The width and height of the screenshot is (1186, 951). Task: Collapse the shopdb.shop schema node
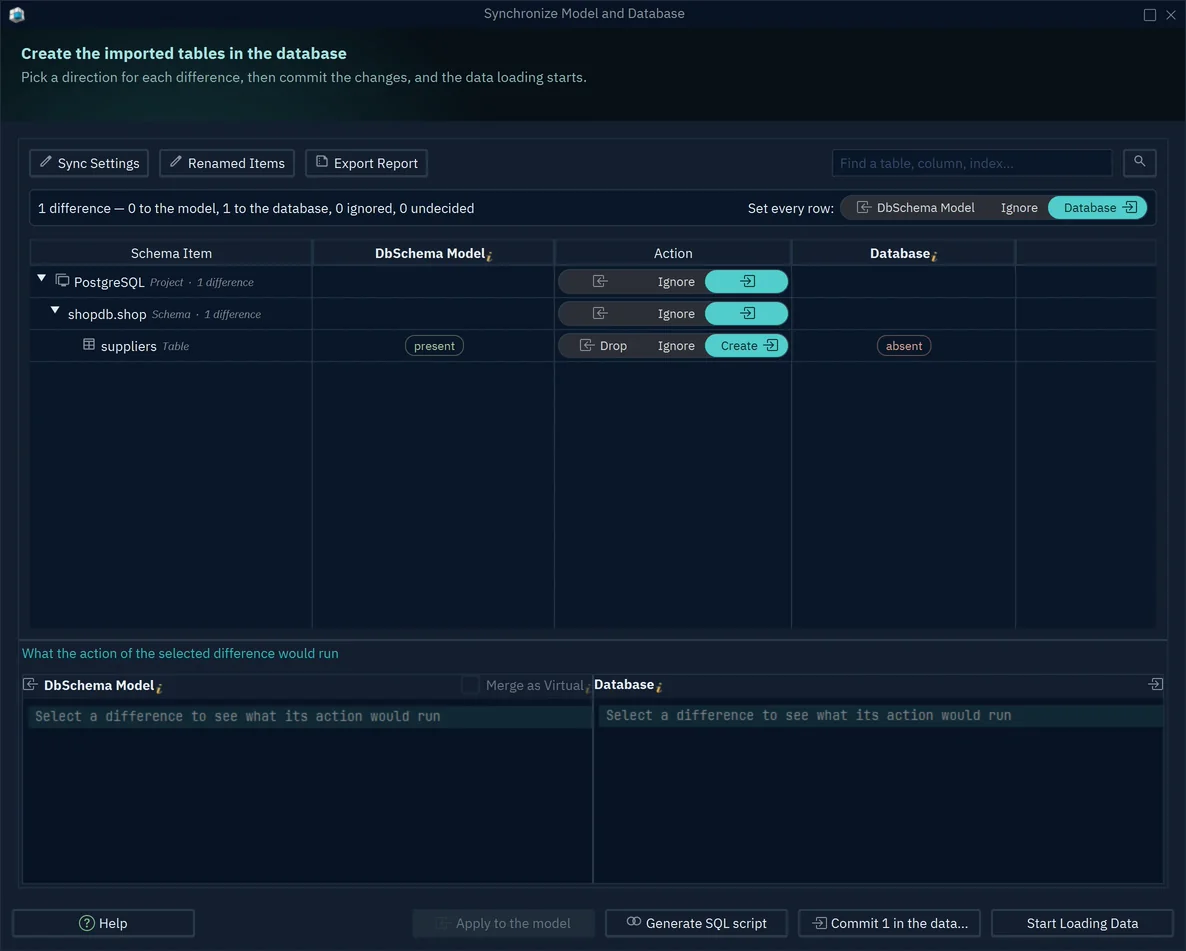pos(54,311)
